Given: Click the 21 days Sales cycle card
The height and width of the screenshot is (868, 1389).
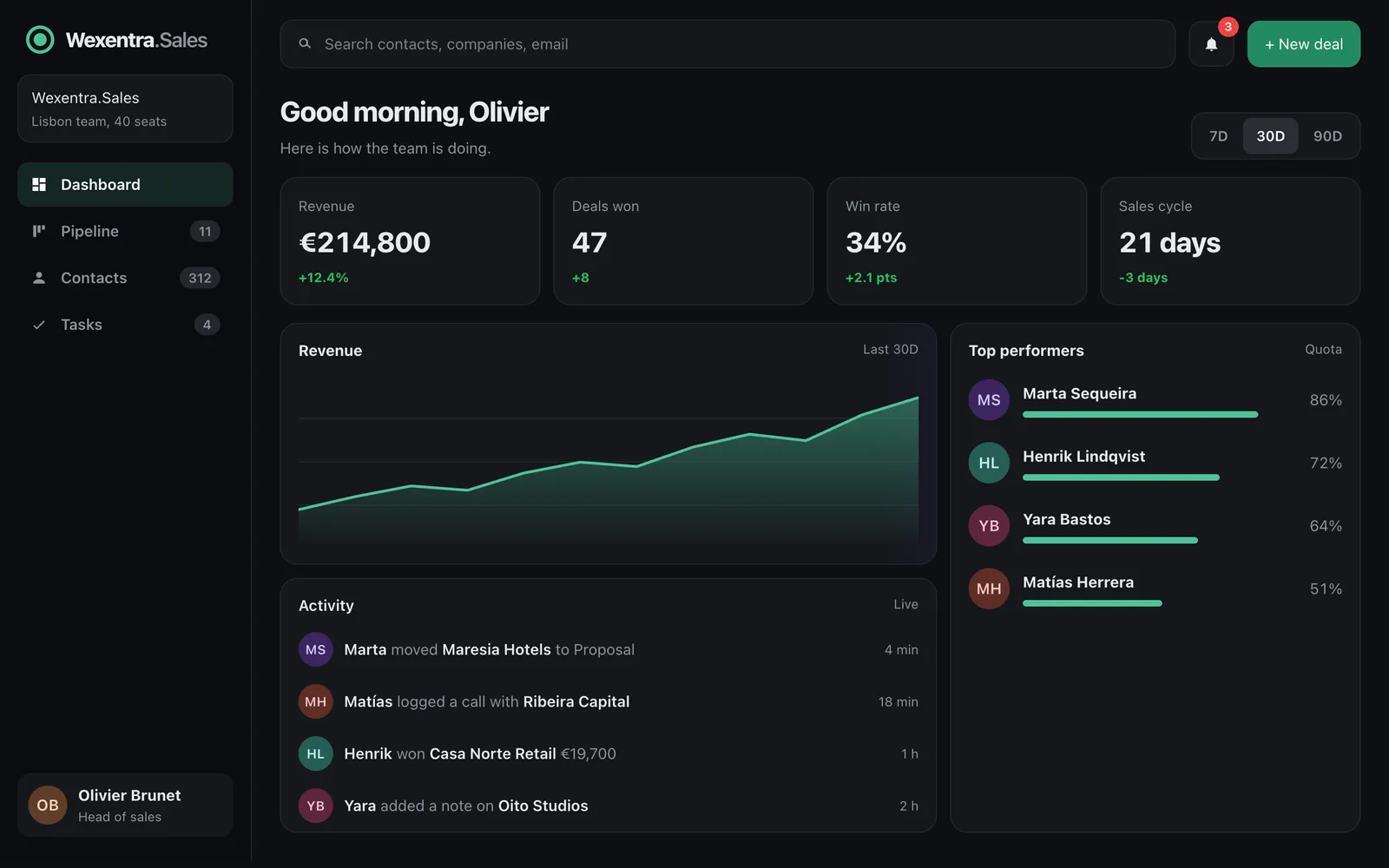Looking at the screenshot, I should click(x=1230, y=241).
